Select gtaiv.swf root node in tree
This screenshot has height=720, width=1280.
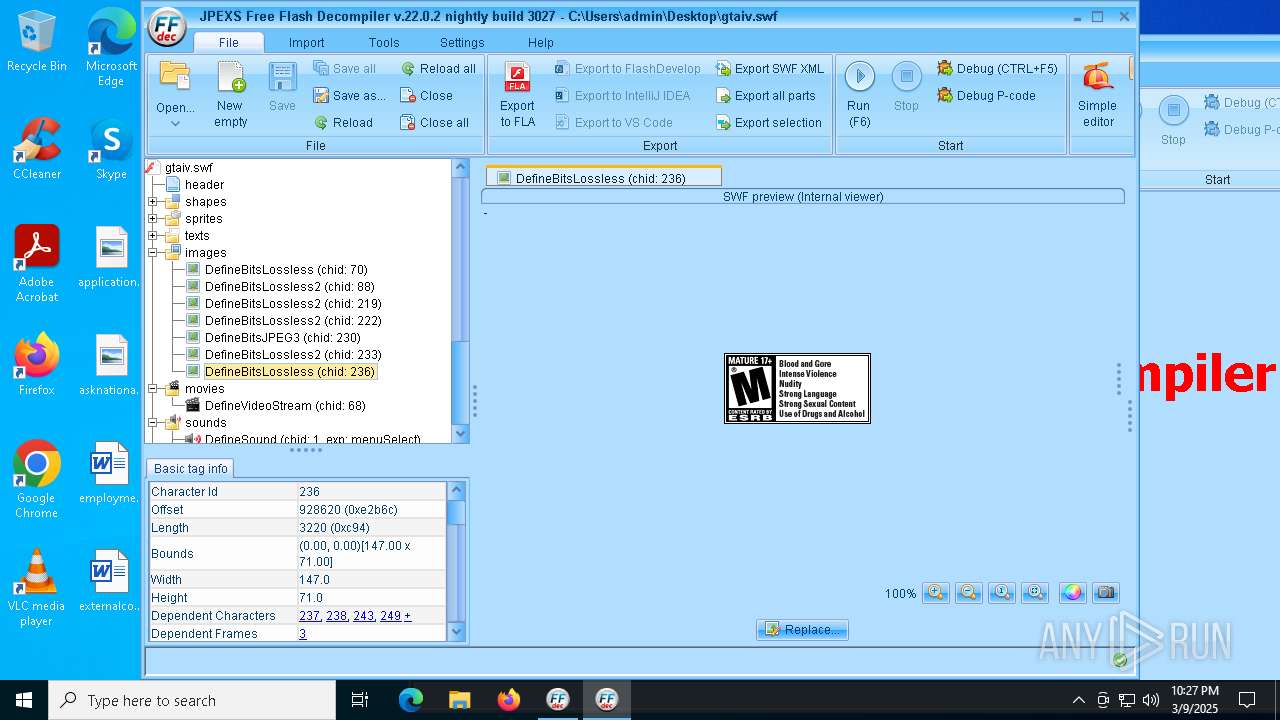188,168
